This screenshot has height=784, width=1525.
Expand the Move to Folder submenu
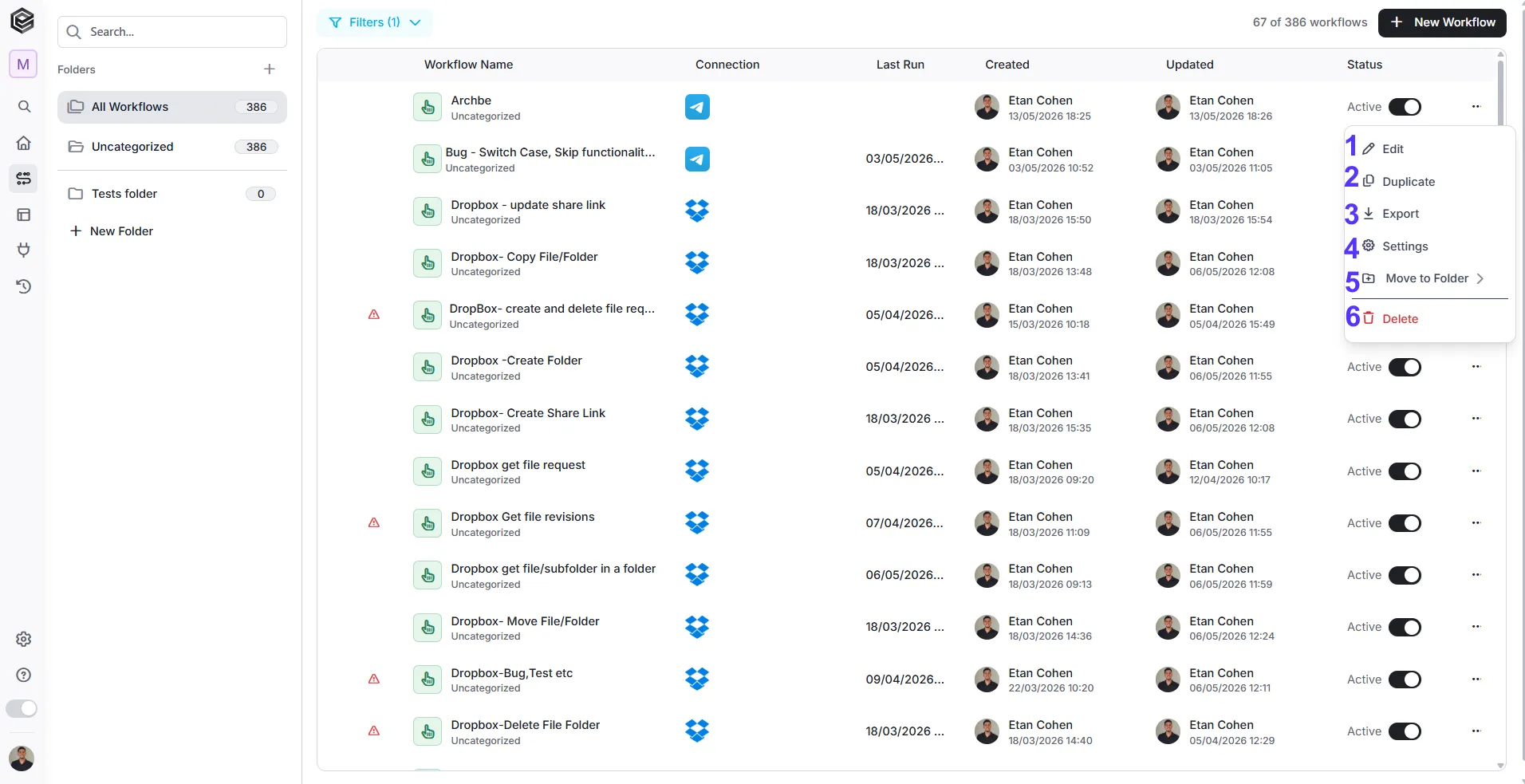coord(1428,278)
